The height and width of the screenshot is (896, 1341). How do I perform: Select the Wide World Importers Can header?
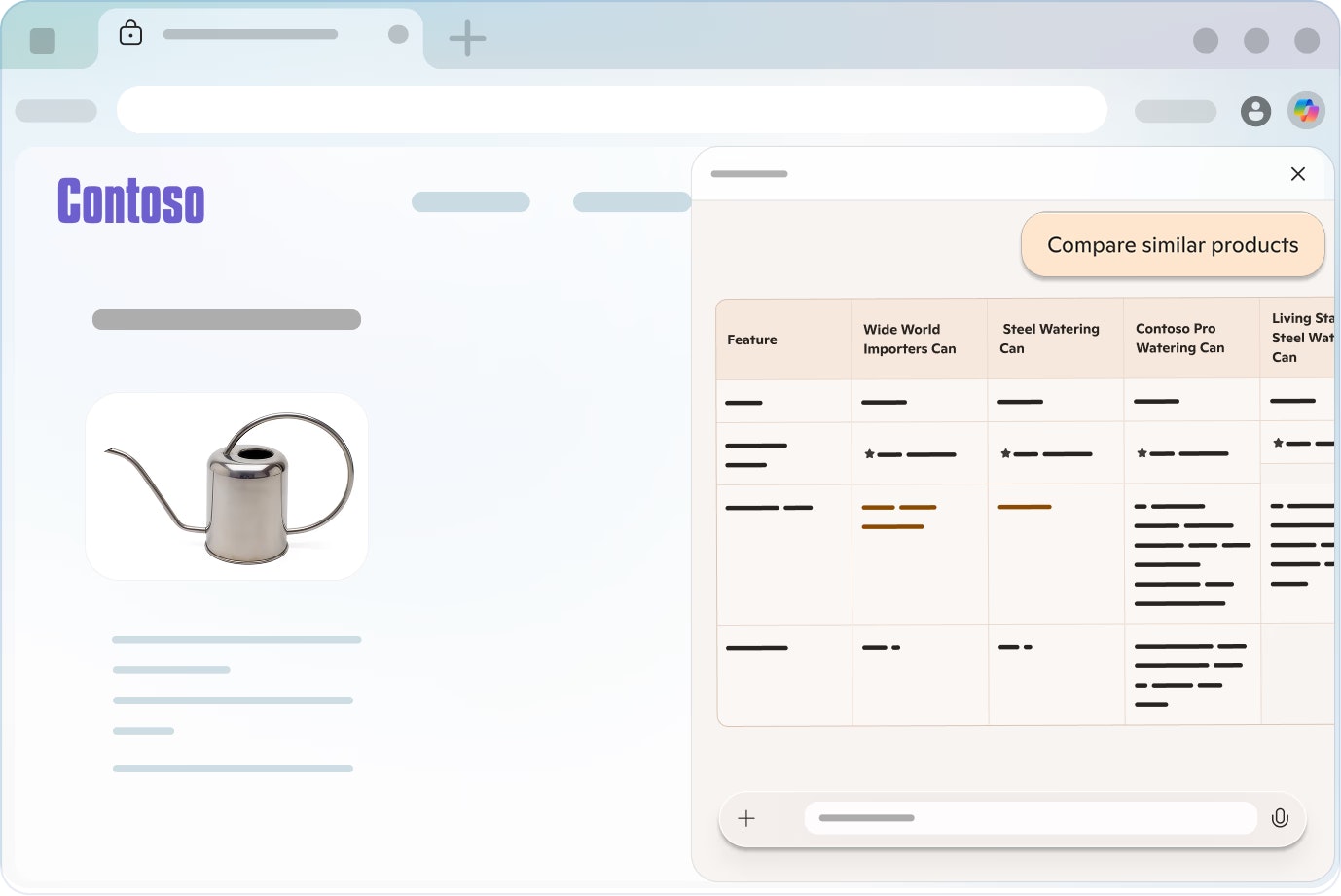(x=919, y=340)
